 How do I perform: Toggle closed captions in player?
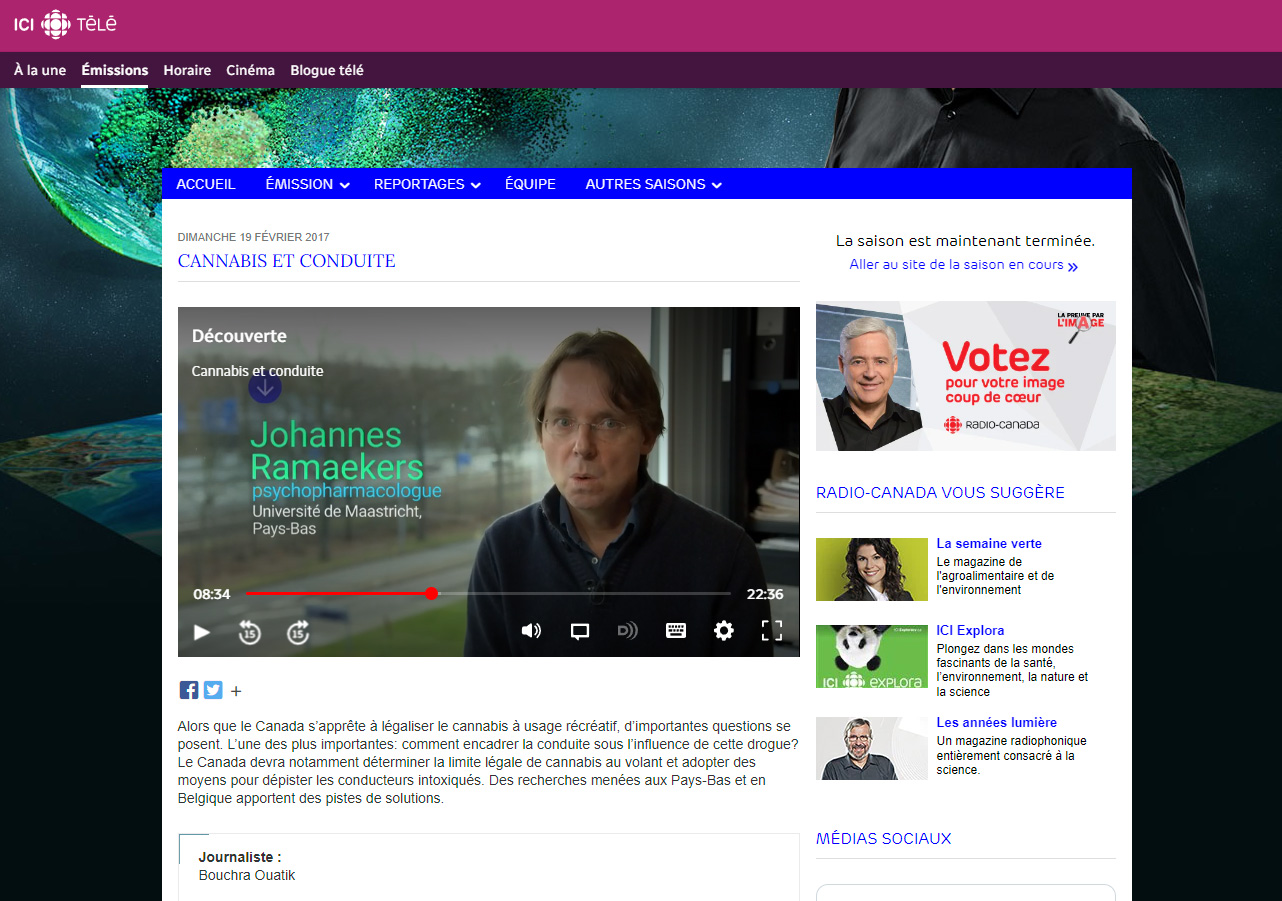(x=579, y=631)
